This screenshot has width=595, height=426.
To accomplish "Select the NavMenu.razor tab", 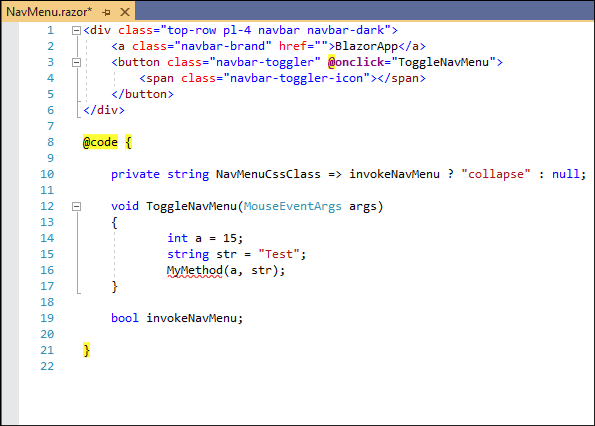I will pyautogui.click(x=49, y=12).
